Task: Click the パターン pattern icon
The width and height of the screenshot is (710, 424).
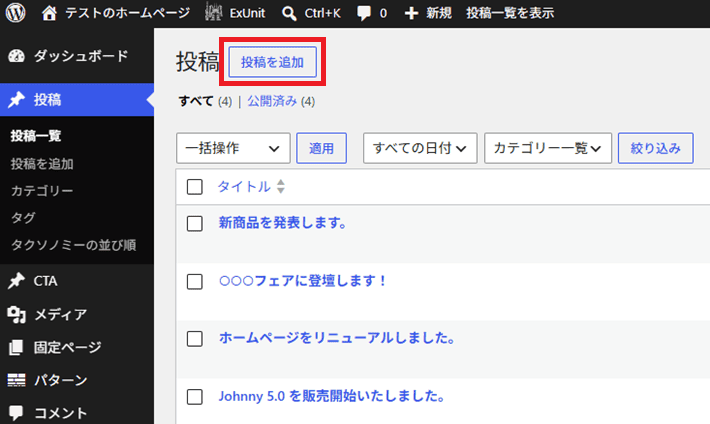Action: point(16,380)
